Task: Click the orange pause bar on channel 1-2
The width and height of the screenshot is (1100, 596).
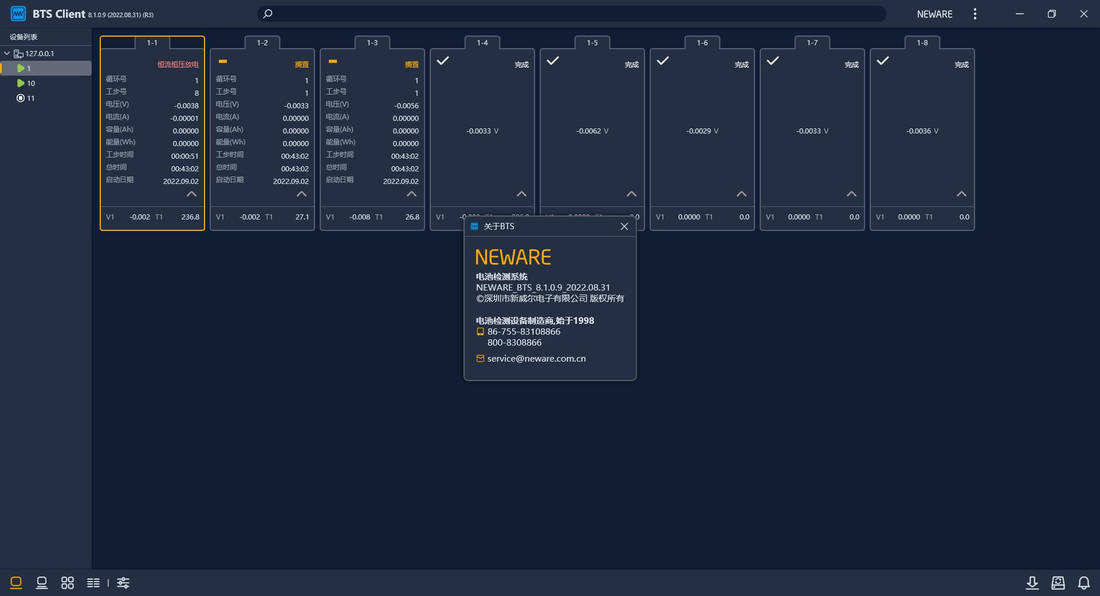Action: point(222,62)
